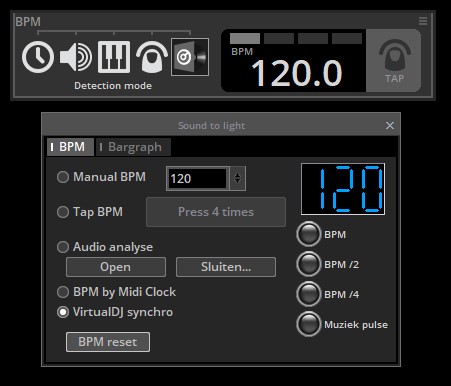Switch to the BPM tab

coord(70,147)
